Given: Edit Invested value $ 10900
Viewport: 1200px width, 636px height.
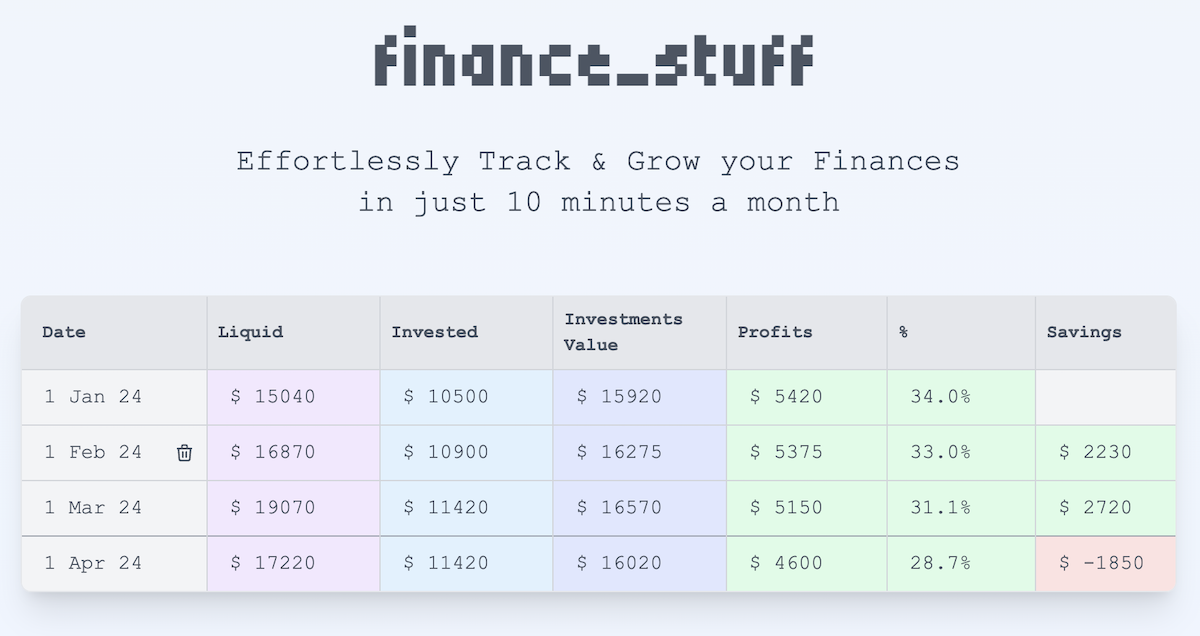Looking at the screenshot, I should click(x=467, y=453).
